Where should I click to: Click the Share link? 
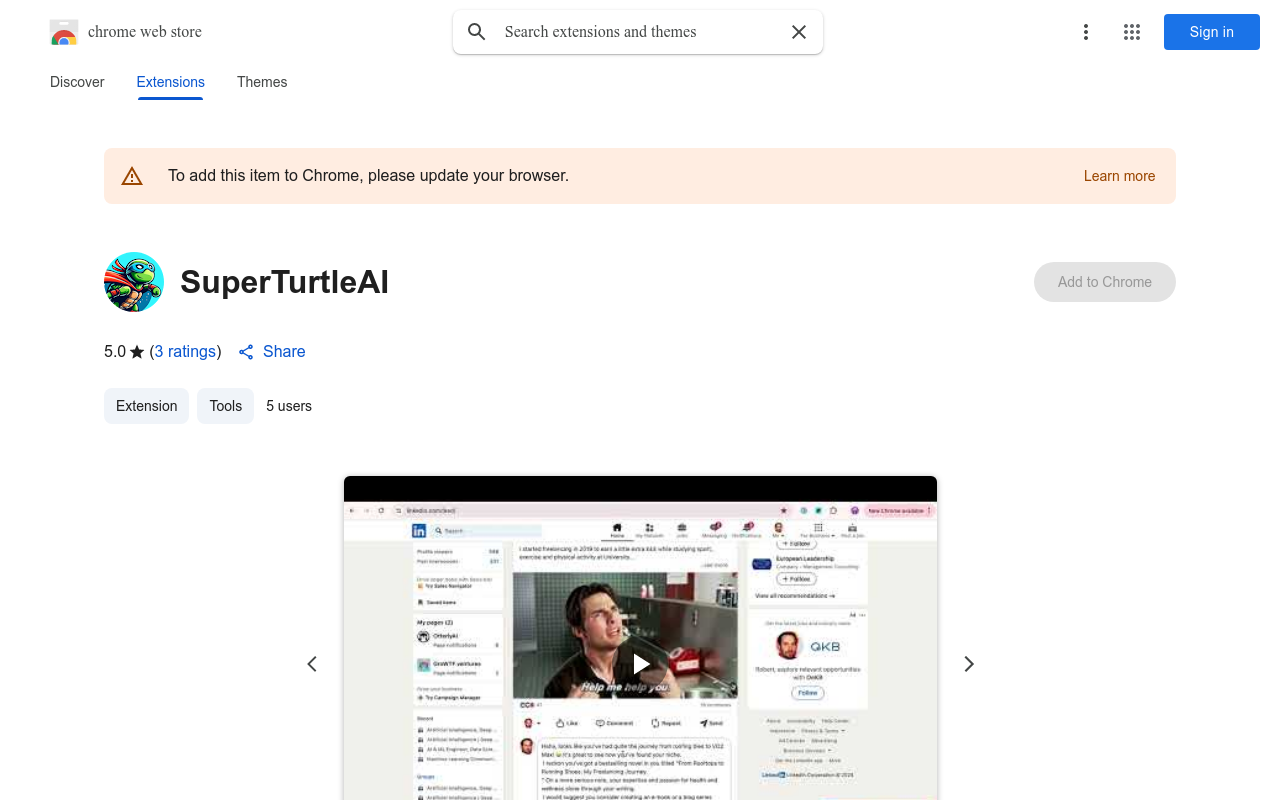point(272,352)
